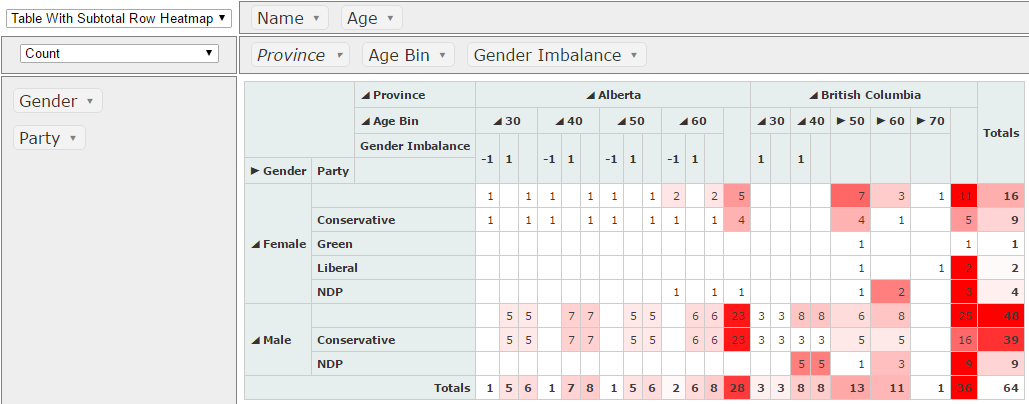Viewport: 1029px width, 404px height.
Task: Expand the Gender row header arrow
Action: coord(255,171)
